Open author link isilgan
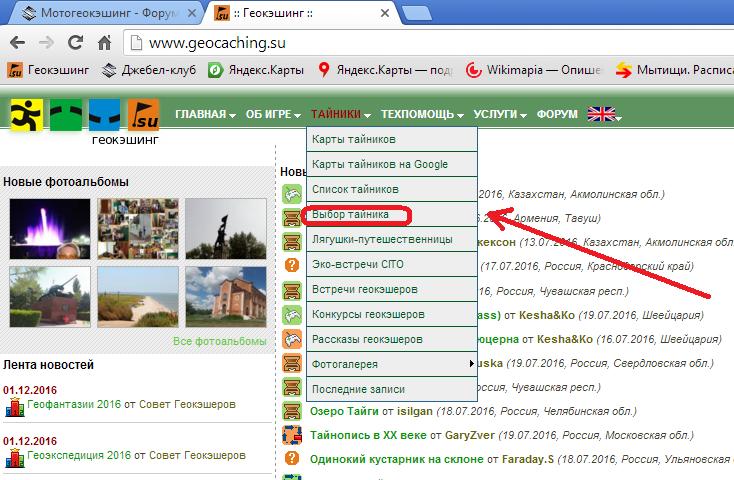Viewport: 734px width, 480px height. (x=415, y=411)
